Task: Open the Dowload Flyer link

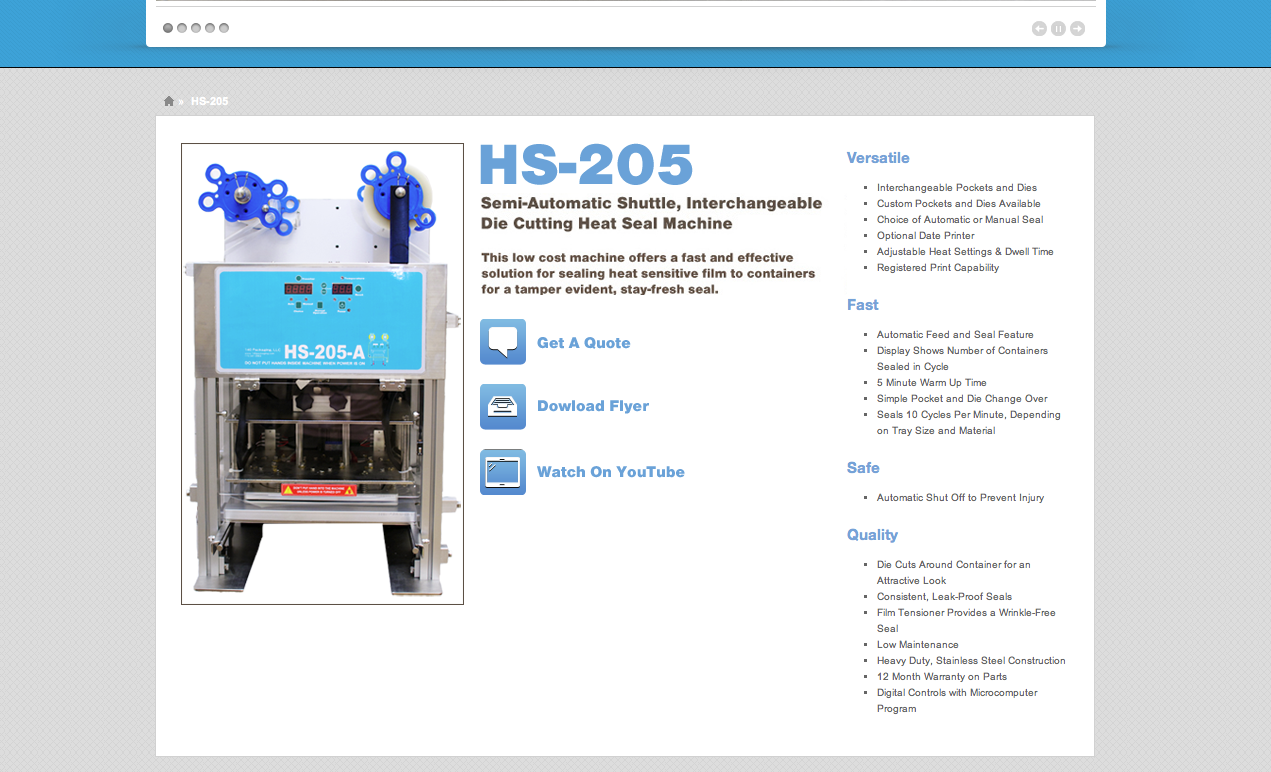Action: coord(593,406)
